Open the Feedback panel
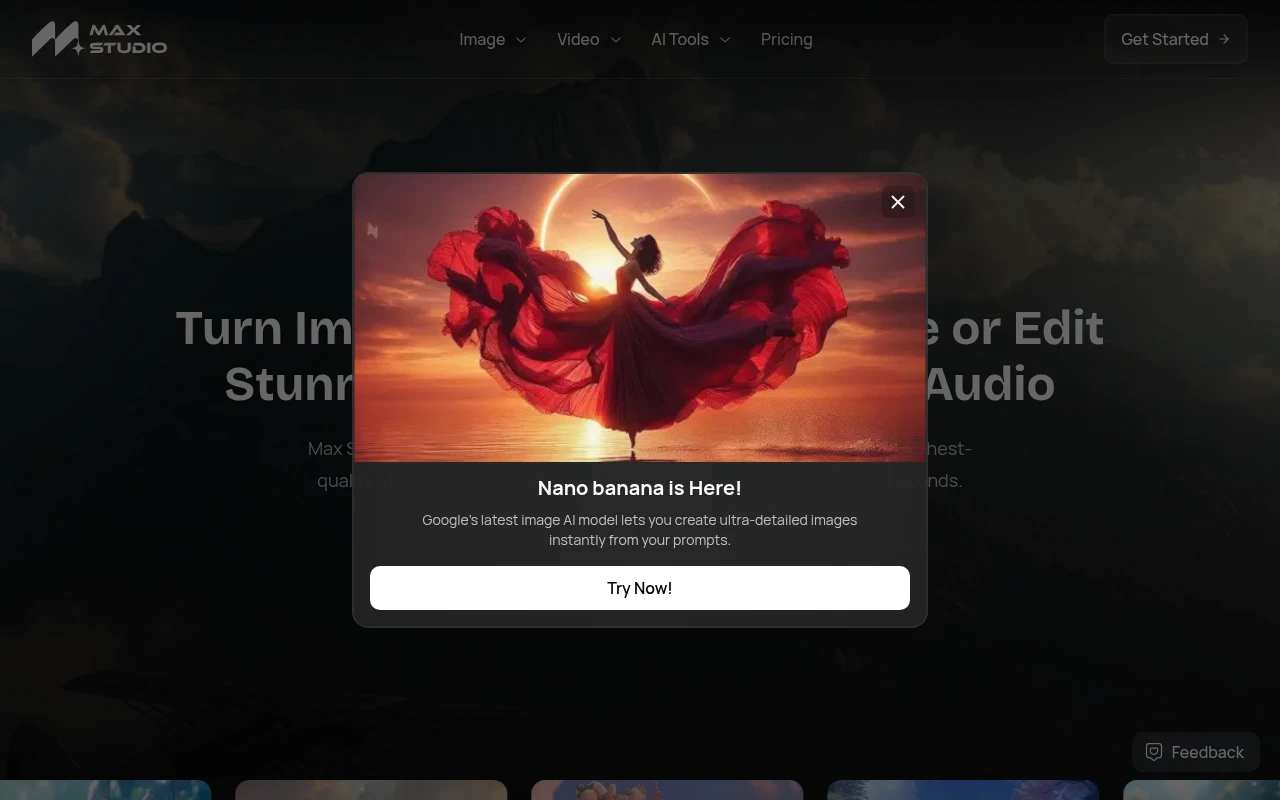The height and width of the screenshot is (800, 1280). (1195, 751)
